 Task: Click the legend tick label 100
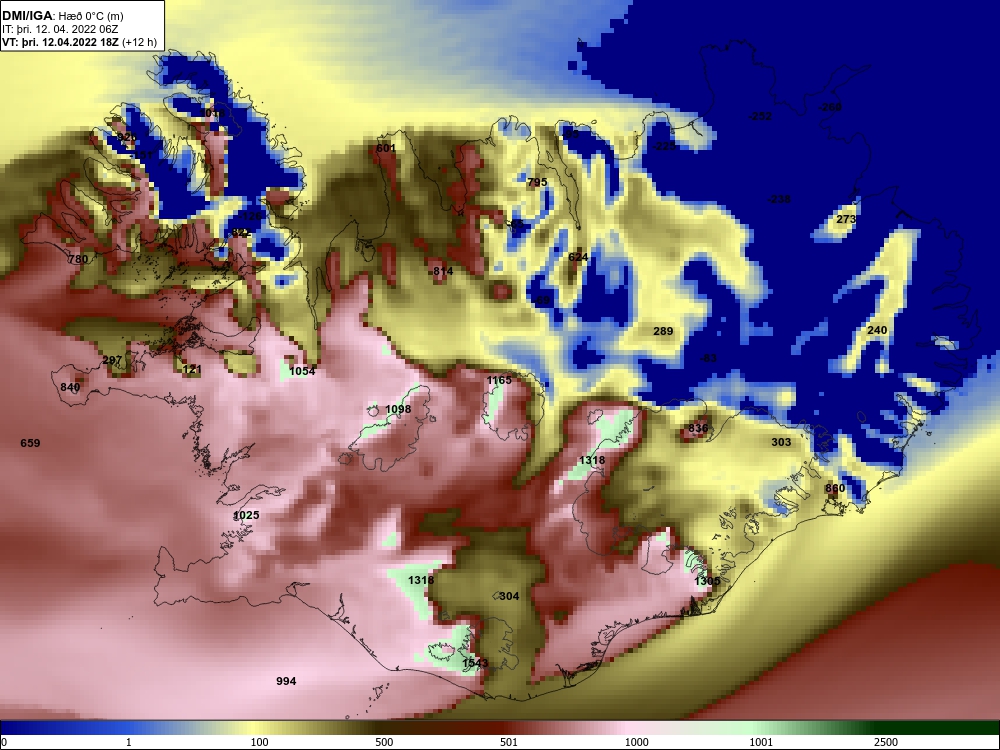[x=260, y=742]
